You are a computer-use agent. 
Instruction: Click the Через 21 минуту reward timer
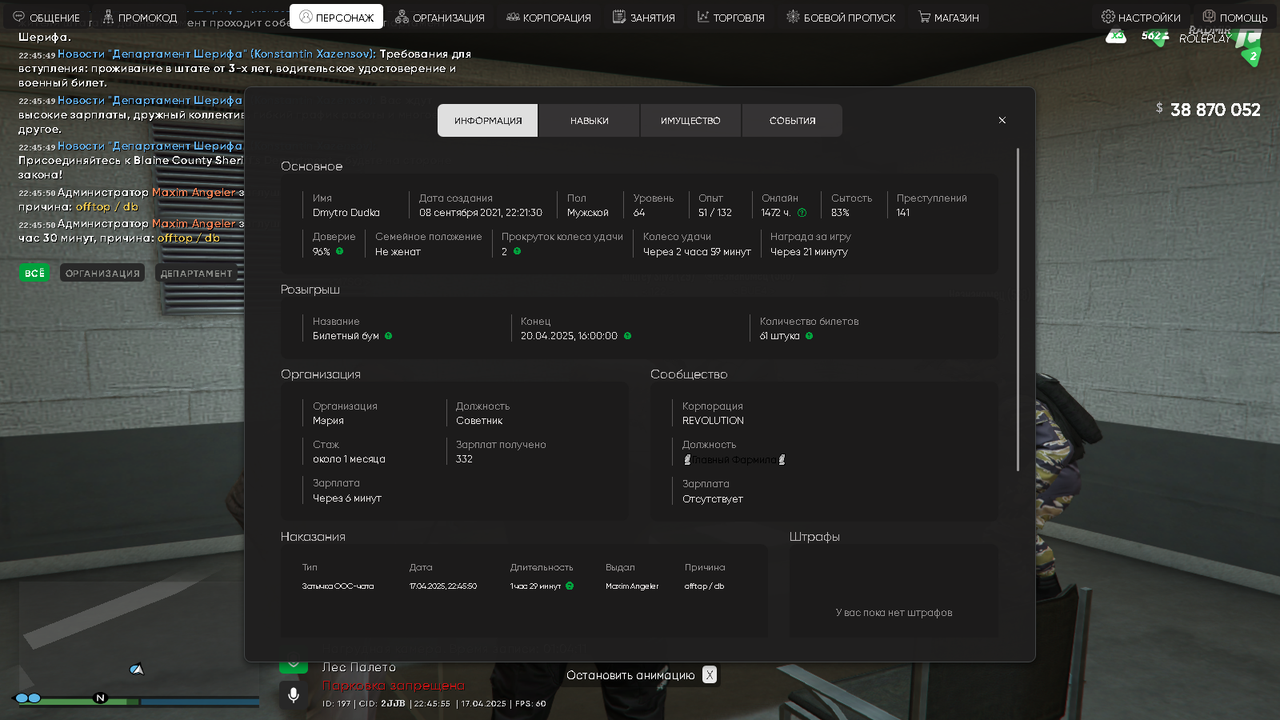pyautogui.click(x=809, y=252)
